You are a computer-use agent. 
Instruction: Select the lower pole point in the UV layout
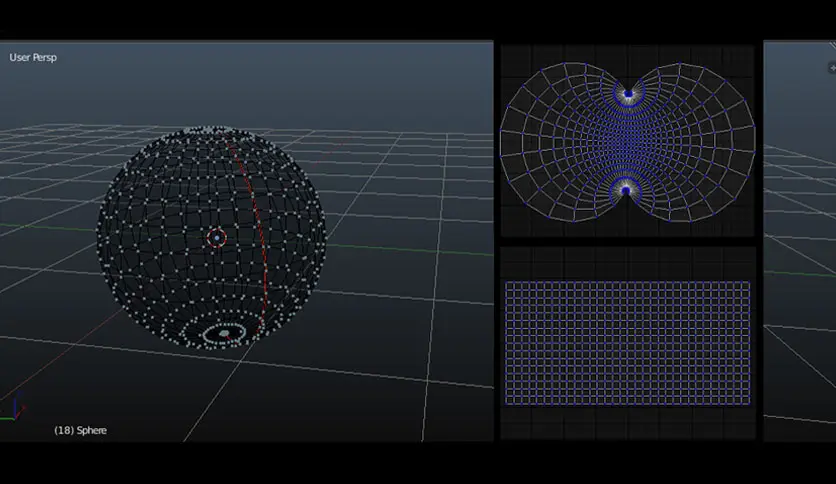click(x=626, y=190)
